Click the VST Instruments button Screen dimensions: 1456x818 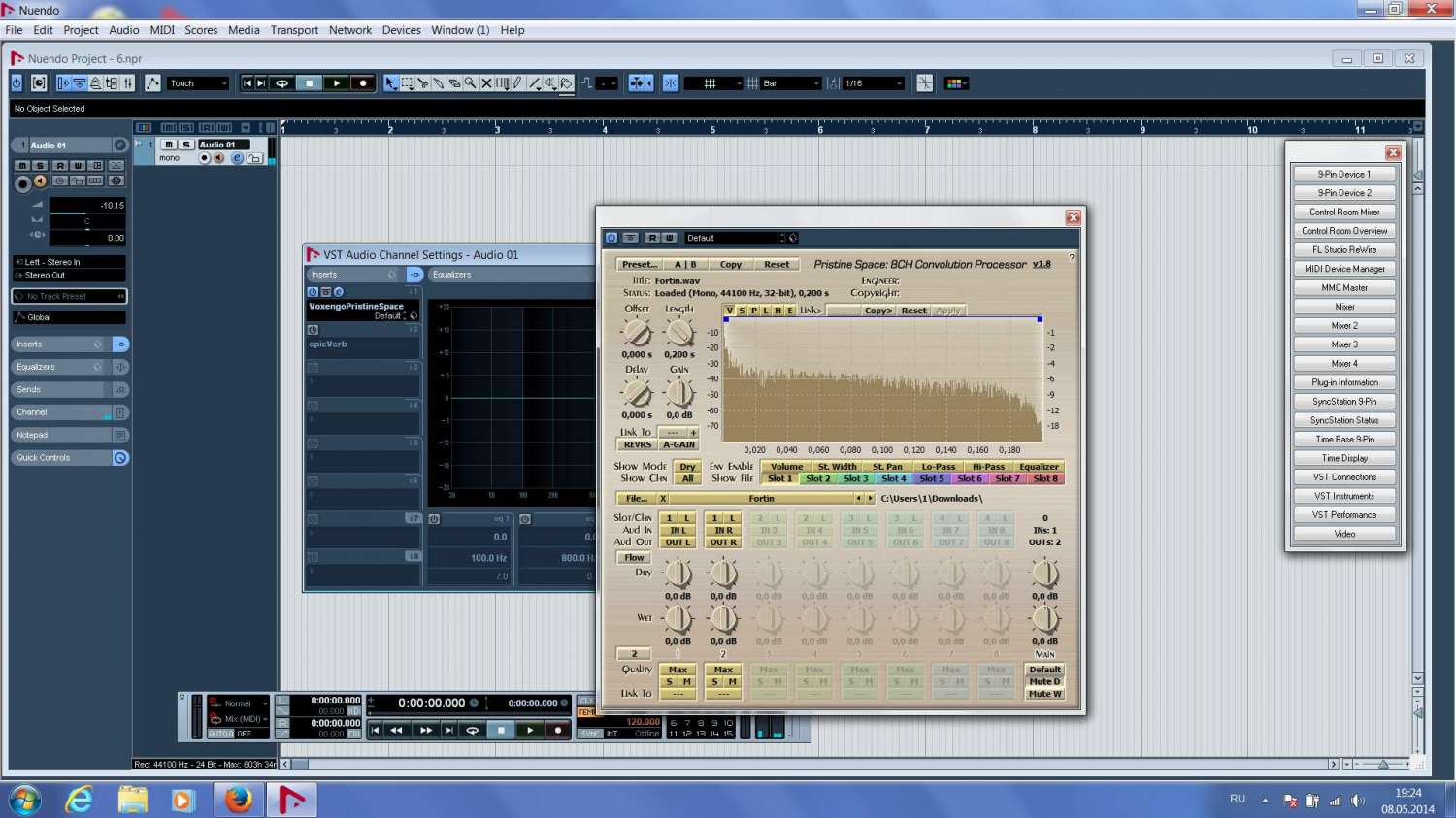click(x=1344, y=496)
